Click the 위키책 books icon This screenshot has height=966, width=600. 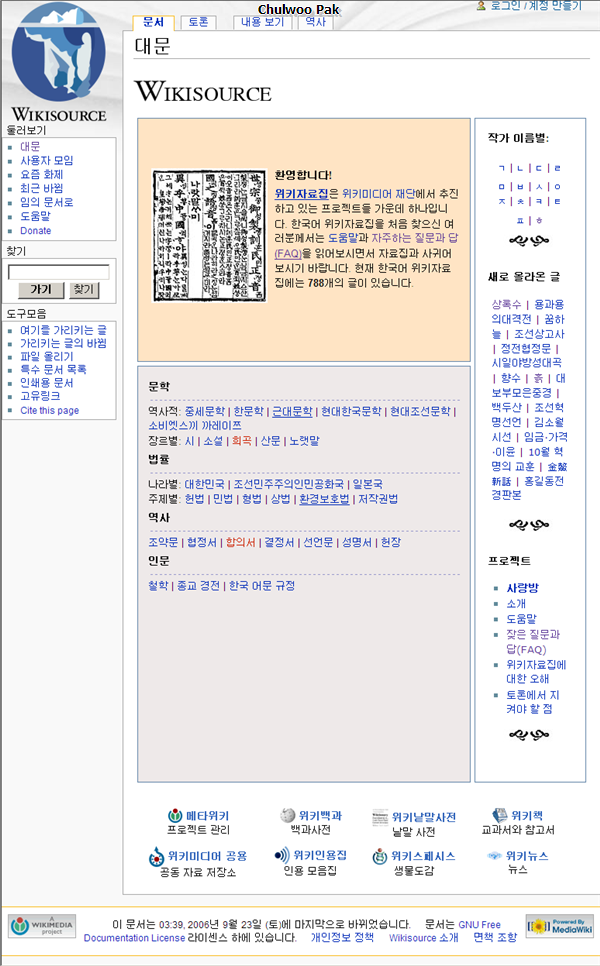click(500, 815)
